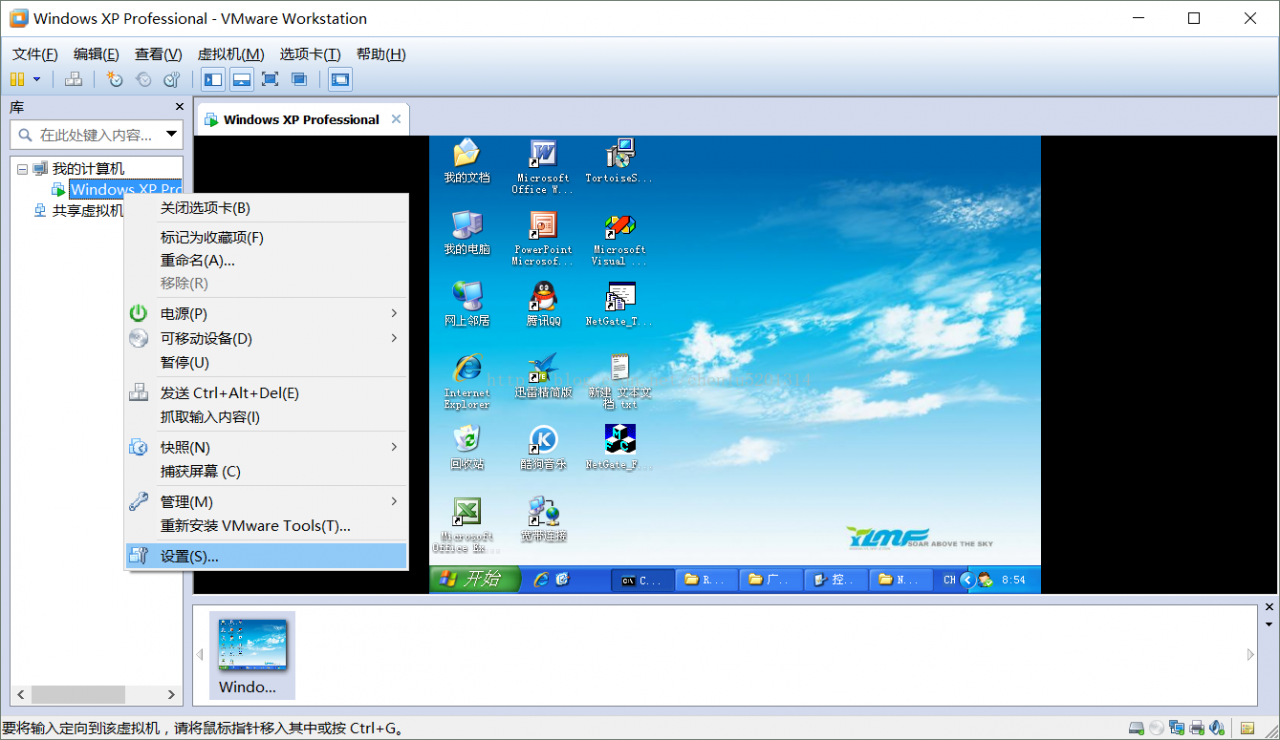The height and width of the screenshot is (740, 1280).
Task: Open the library search filter dropdown
Action: [172, 134]
